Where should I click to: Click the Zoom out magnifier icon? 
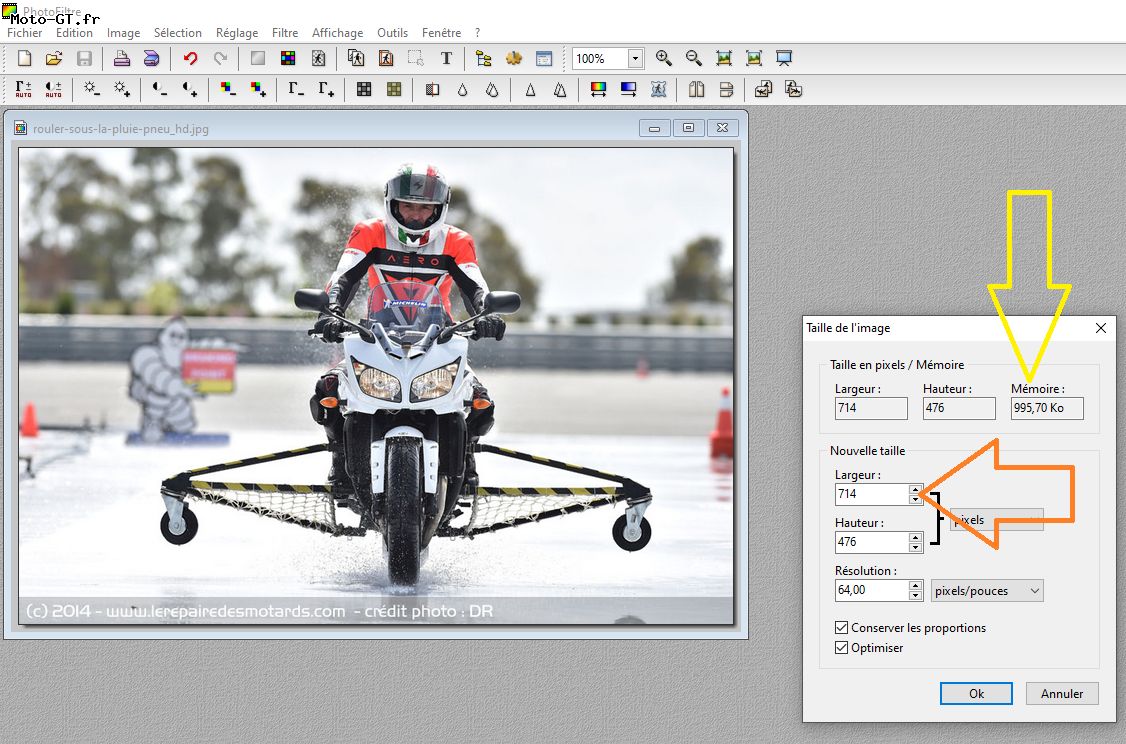click(694, 58)
